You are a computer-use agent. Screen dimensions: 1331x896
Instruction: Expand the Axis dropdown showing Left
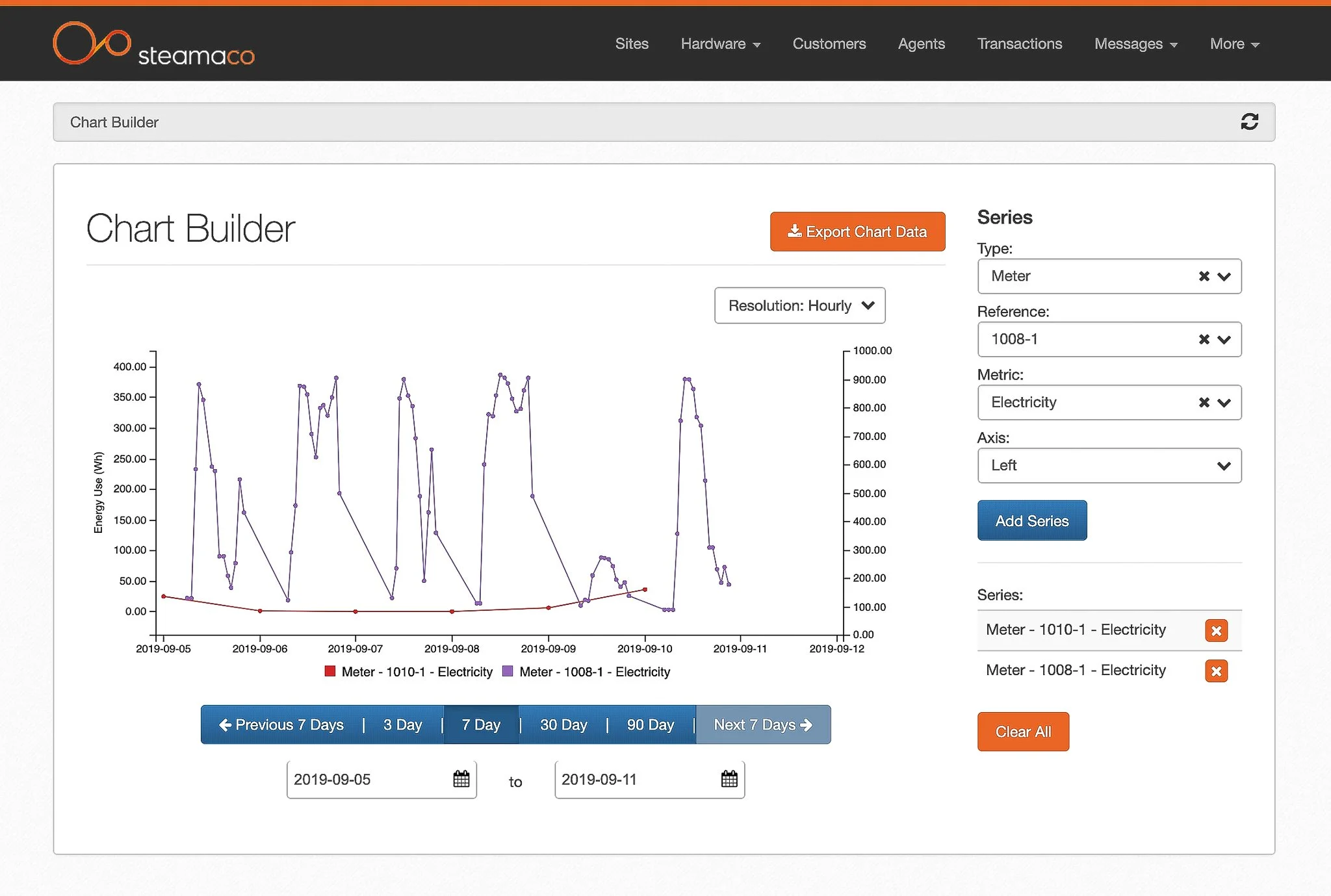pos(1109,466)
